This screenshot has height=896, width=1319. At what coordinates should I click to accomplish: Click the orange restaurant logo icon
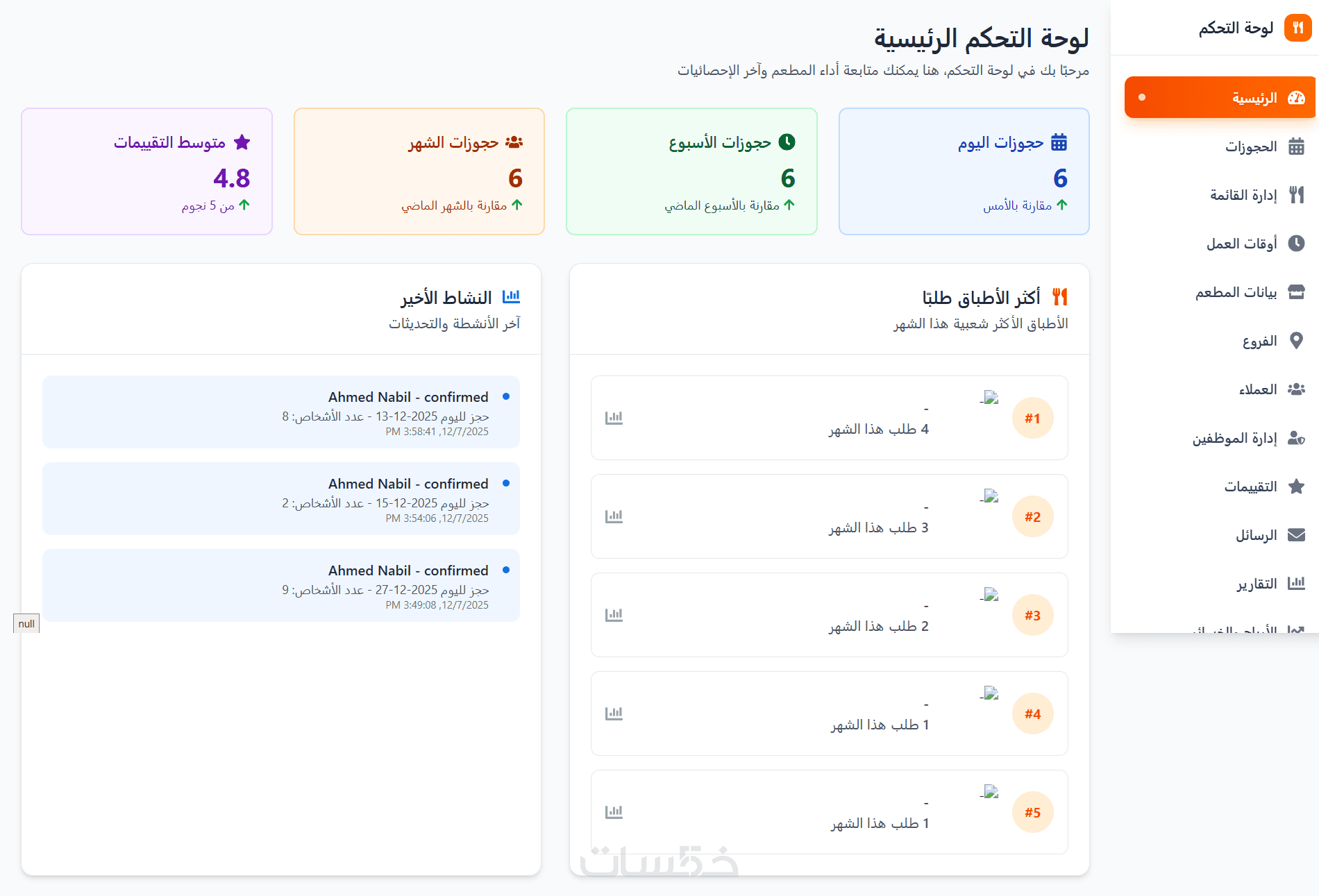pos(1297,28)
